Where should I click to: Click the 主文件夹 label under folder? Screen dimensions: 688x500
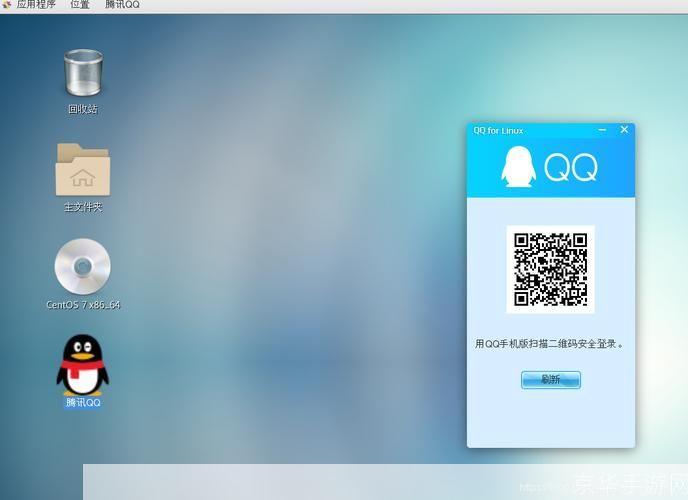click(x=83, y=207)
